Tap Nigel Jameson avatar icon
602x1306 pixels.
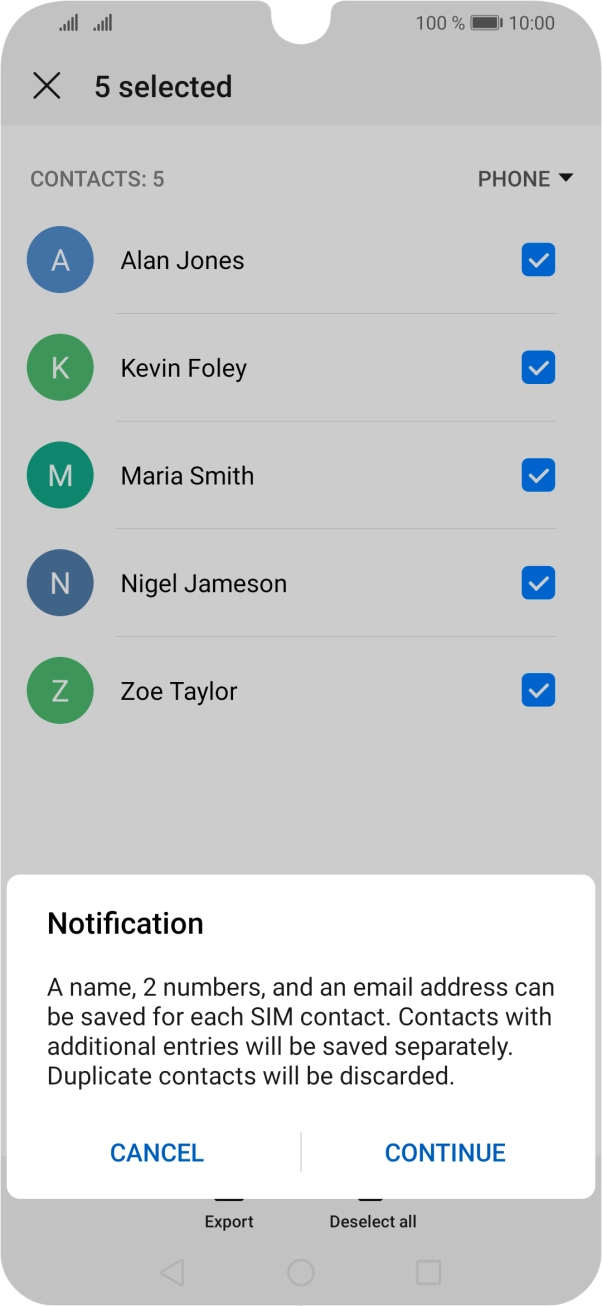(x=60, y=584)
